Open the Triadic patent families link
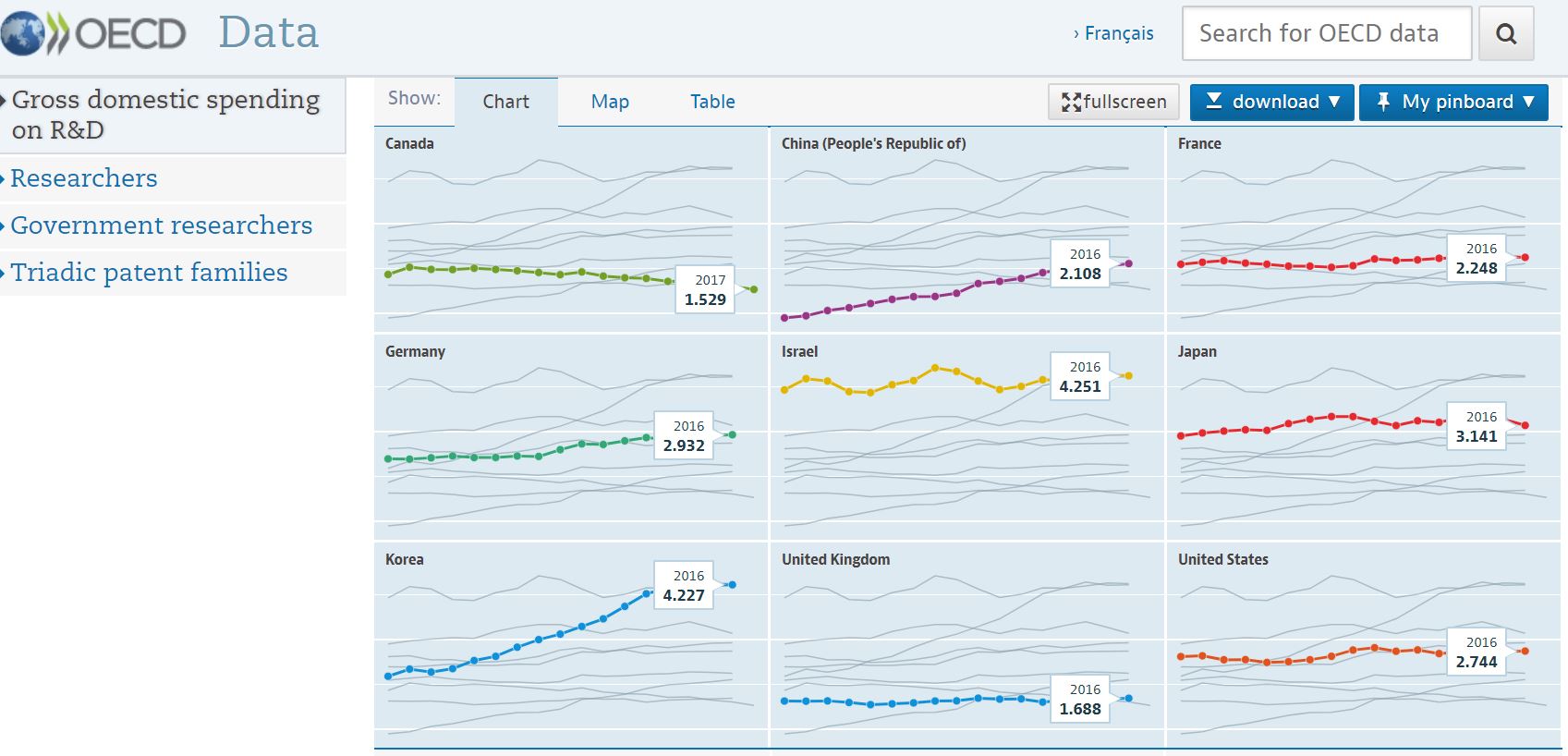The image size is (1568, 756). click(149, 273)
